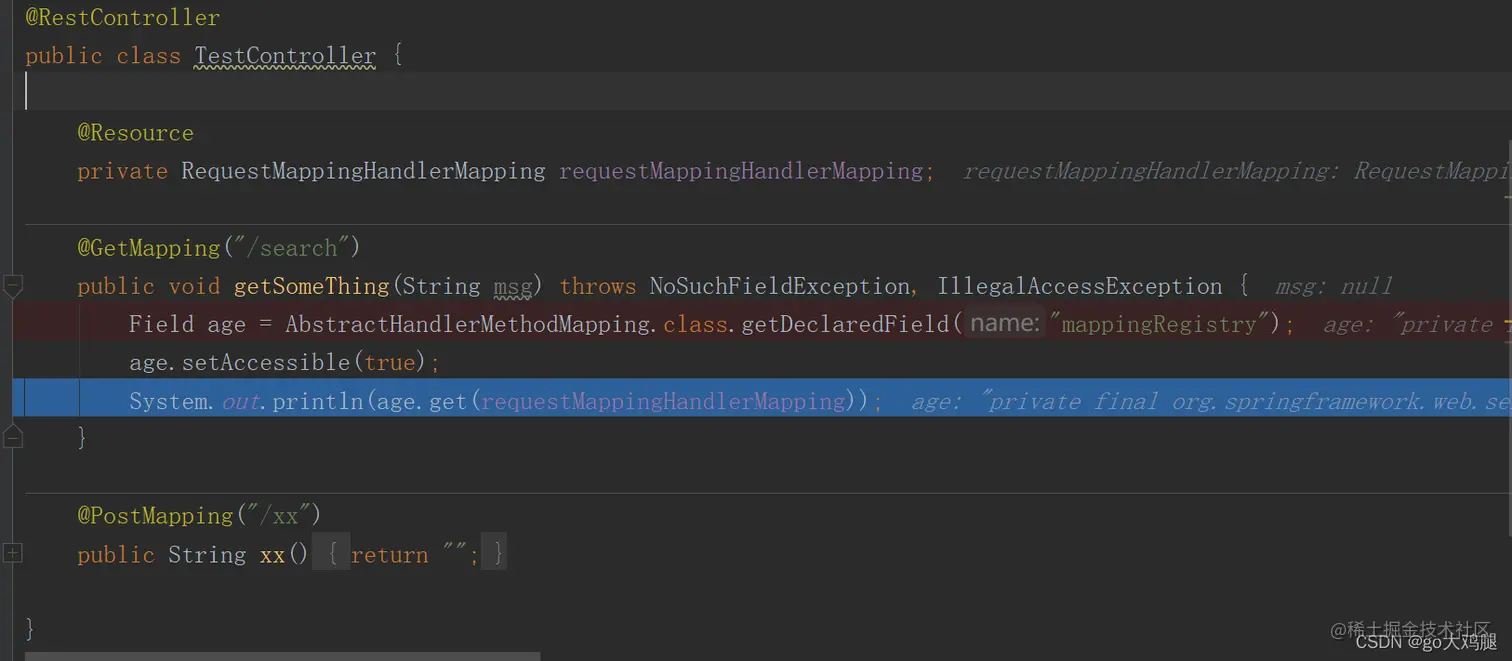The image size is (1512, 661).
Task: Expand folded opening brace after xx()
Action: 332,554
